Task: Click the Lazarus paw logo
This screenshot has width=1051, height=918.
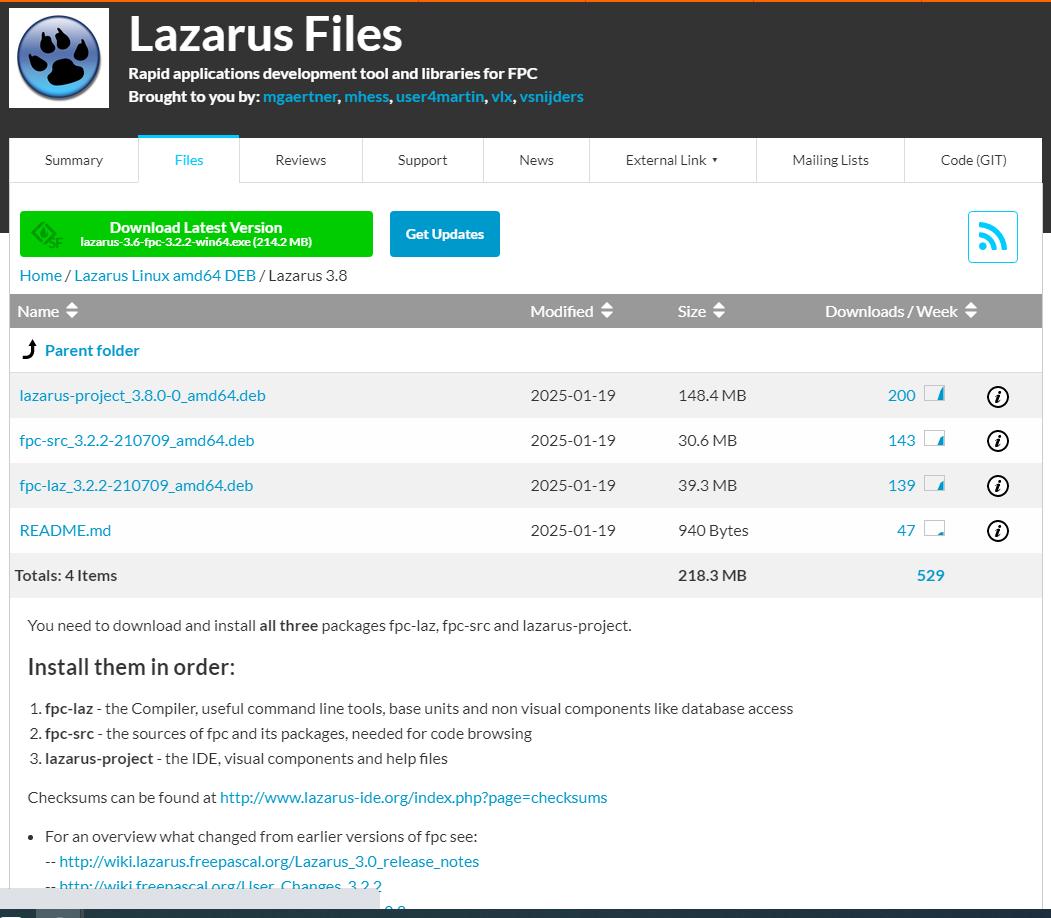Action: point(59,58)
